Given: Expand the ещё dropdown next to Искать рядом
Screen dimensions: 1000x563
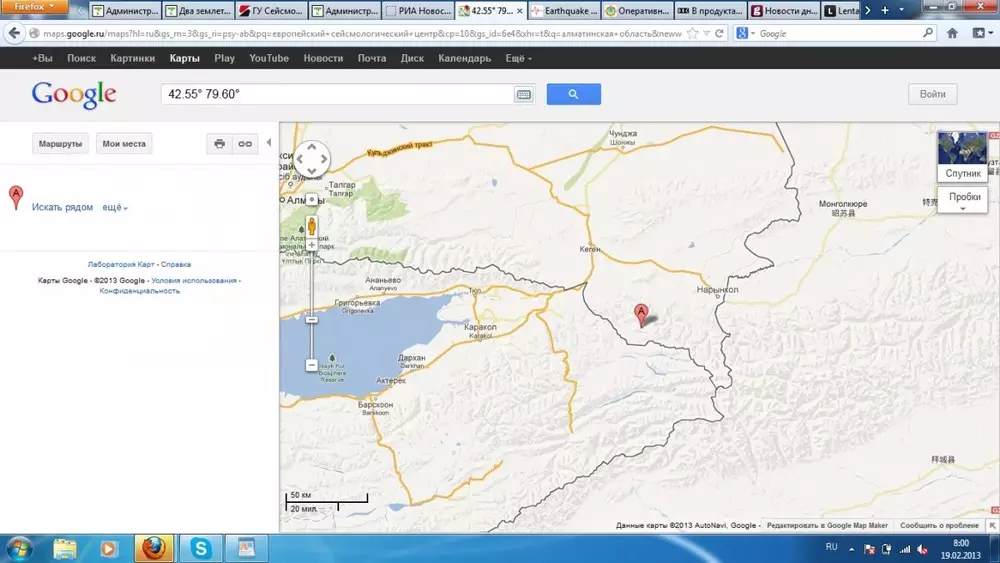Looking at the screenshot, I should [x=115, y=207].
